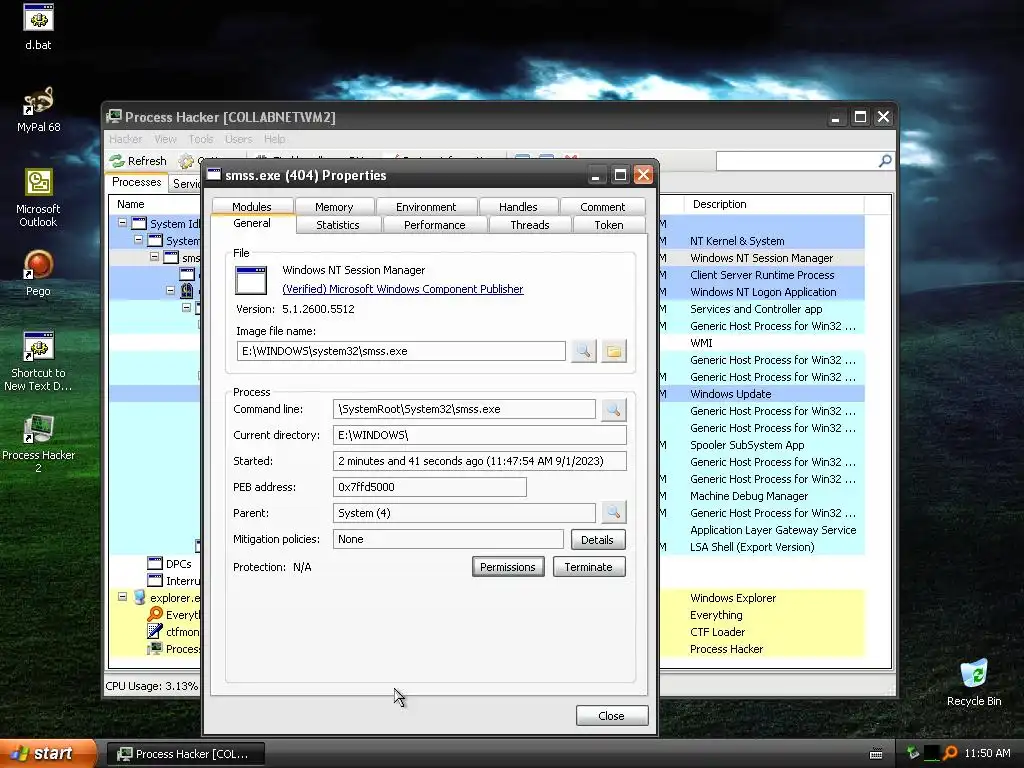Open the Windows start menu
This screenshot has height=768, width=1024.
pos(48,753)
